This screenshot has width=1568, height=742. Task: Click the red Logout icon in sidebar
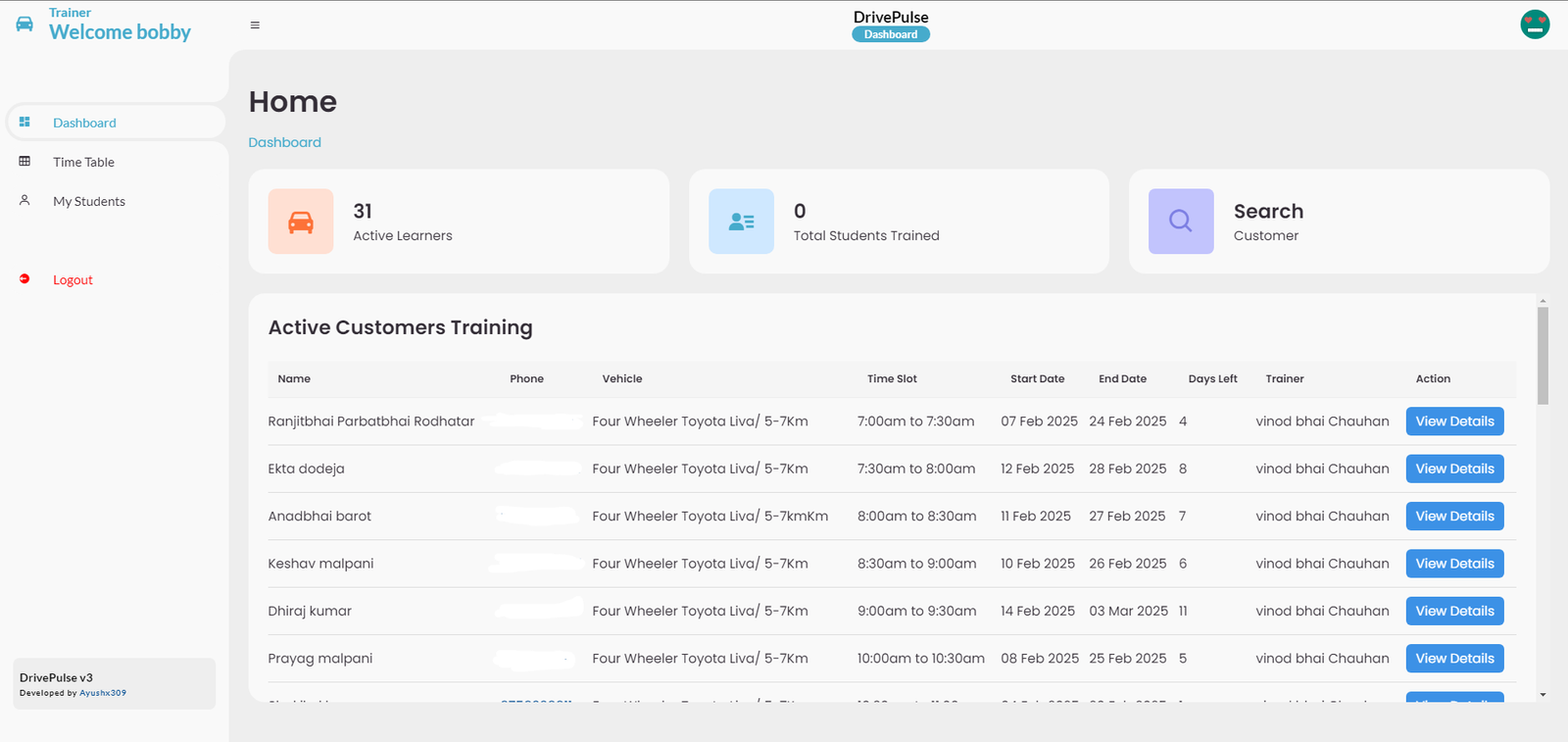coord(24,279)
